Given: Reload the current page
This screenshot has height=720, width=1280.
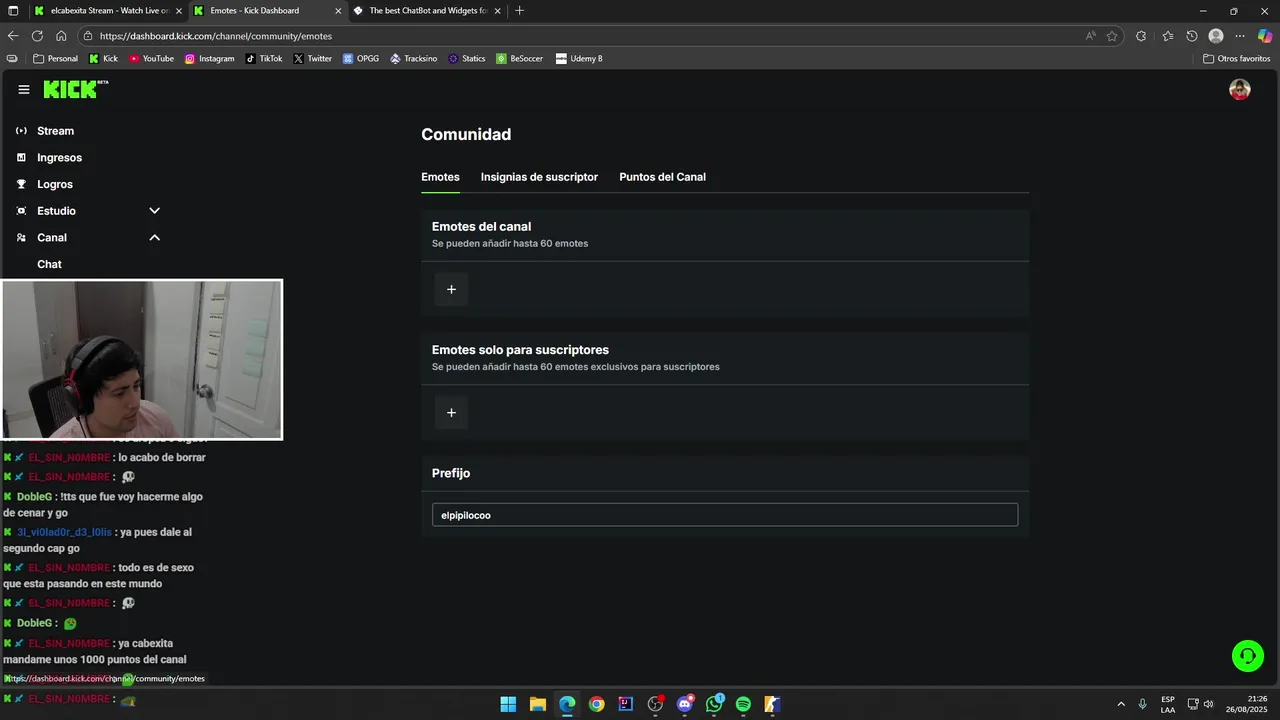Looking at the screenshot, I should 37,35.
